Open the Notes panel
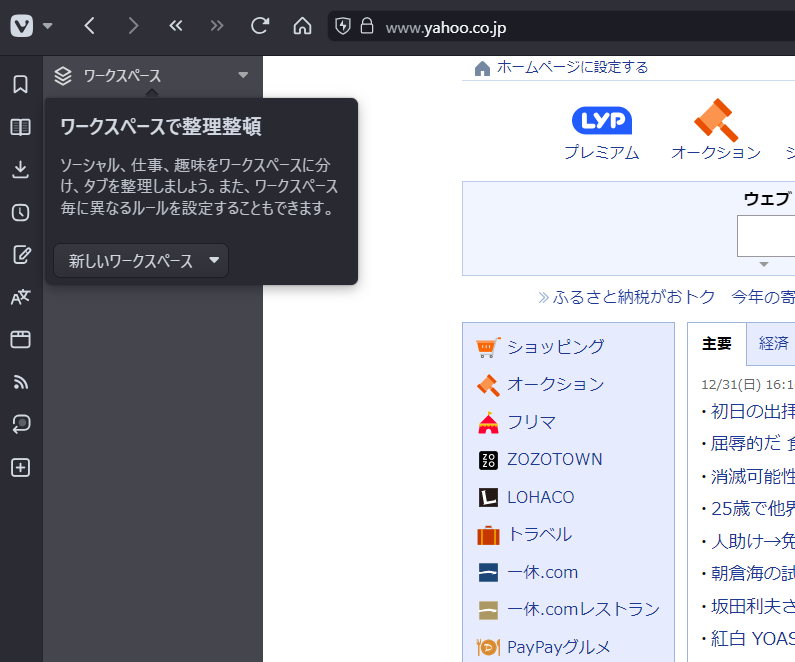Screen dimensions: 795x662 coord(20,255)
